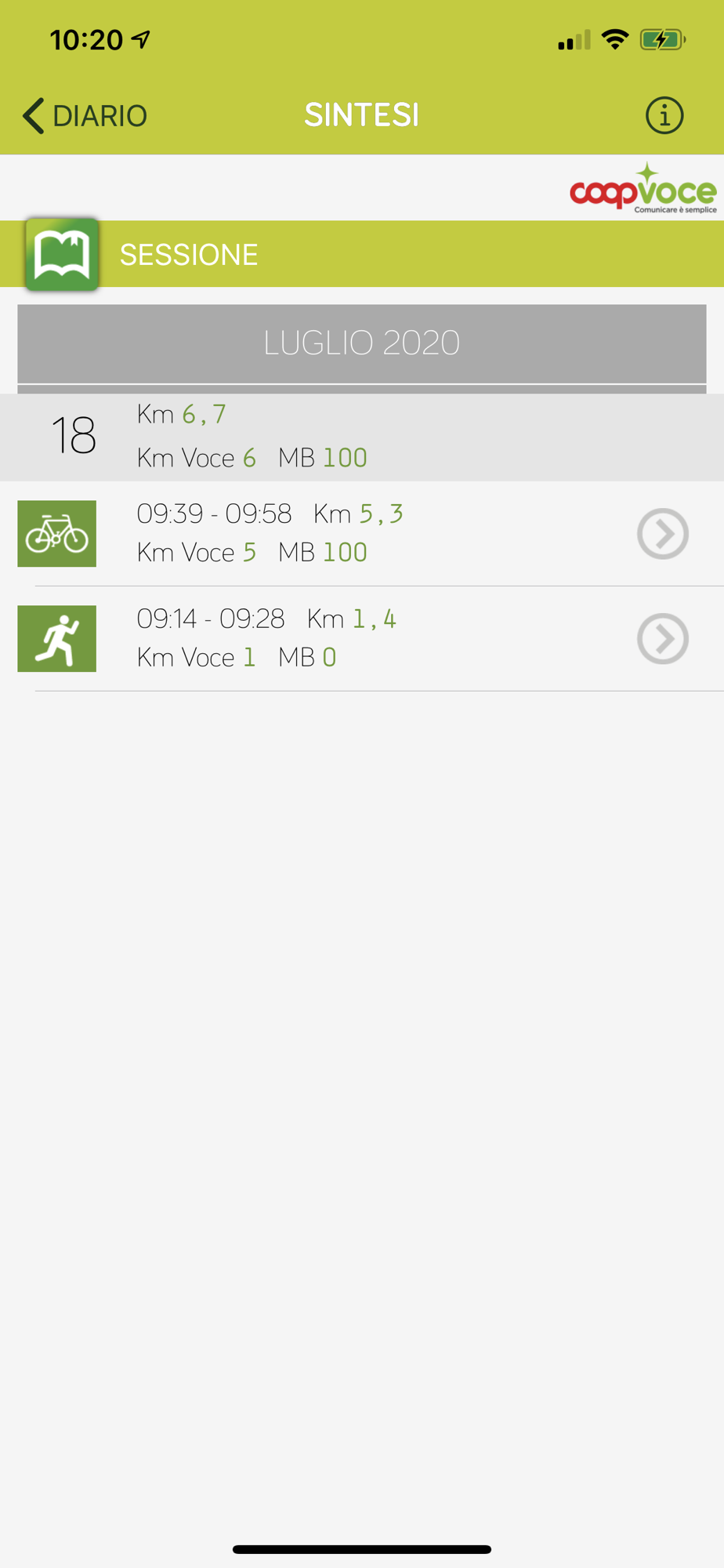The width and height of the screenshot is (724, 1568).
Task: Tap the home indicator bar
Action: (x=362, y=1549)
